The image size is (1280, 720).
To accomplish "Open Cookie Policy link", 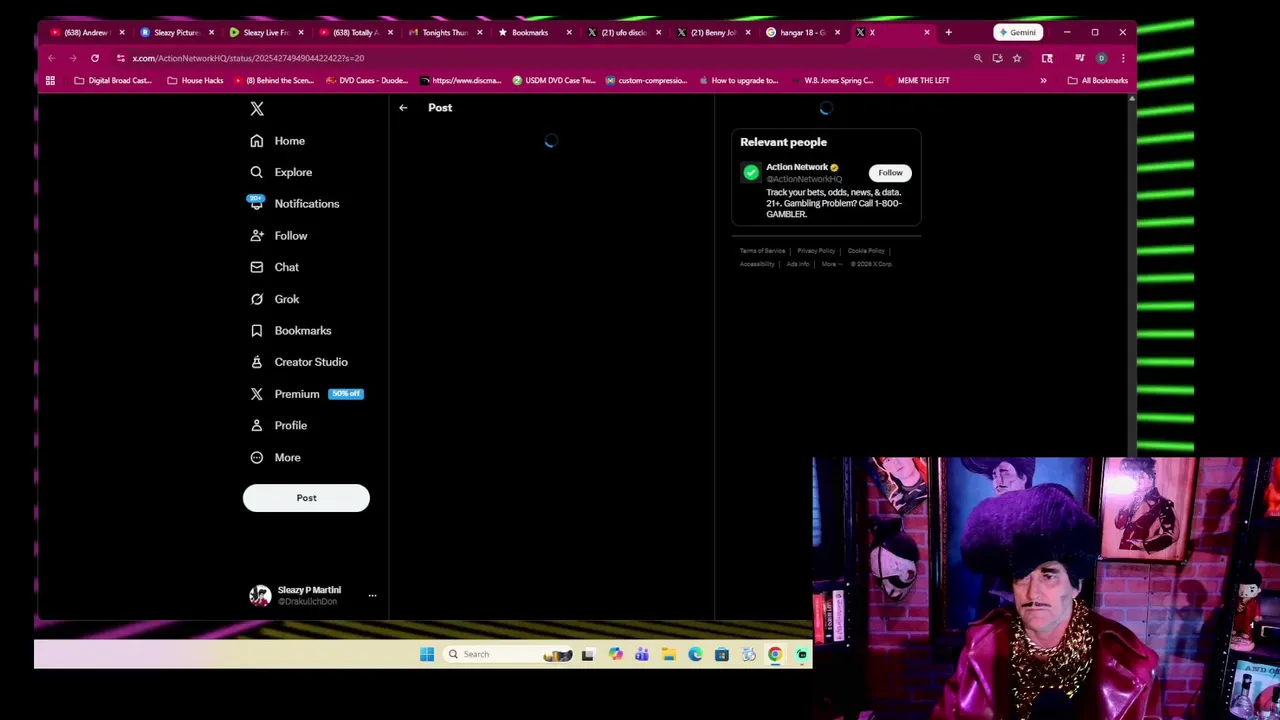I will click(x=866, y=251).
